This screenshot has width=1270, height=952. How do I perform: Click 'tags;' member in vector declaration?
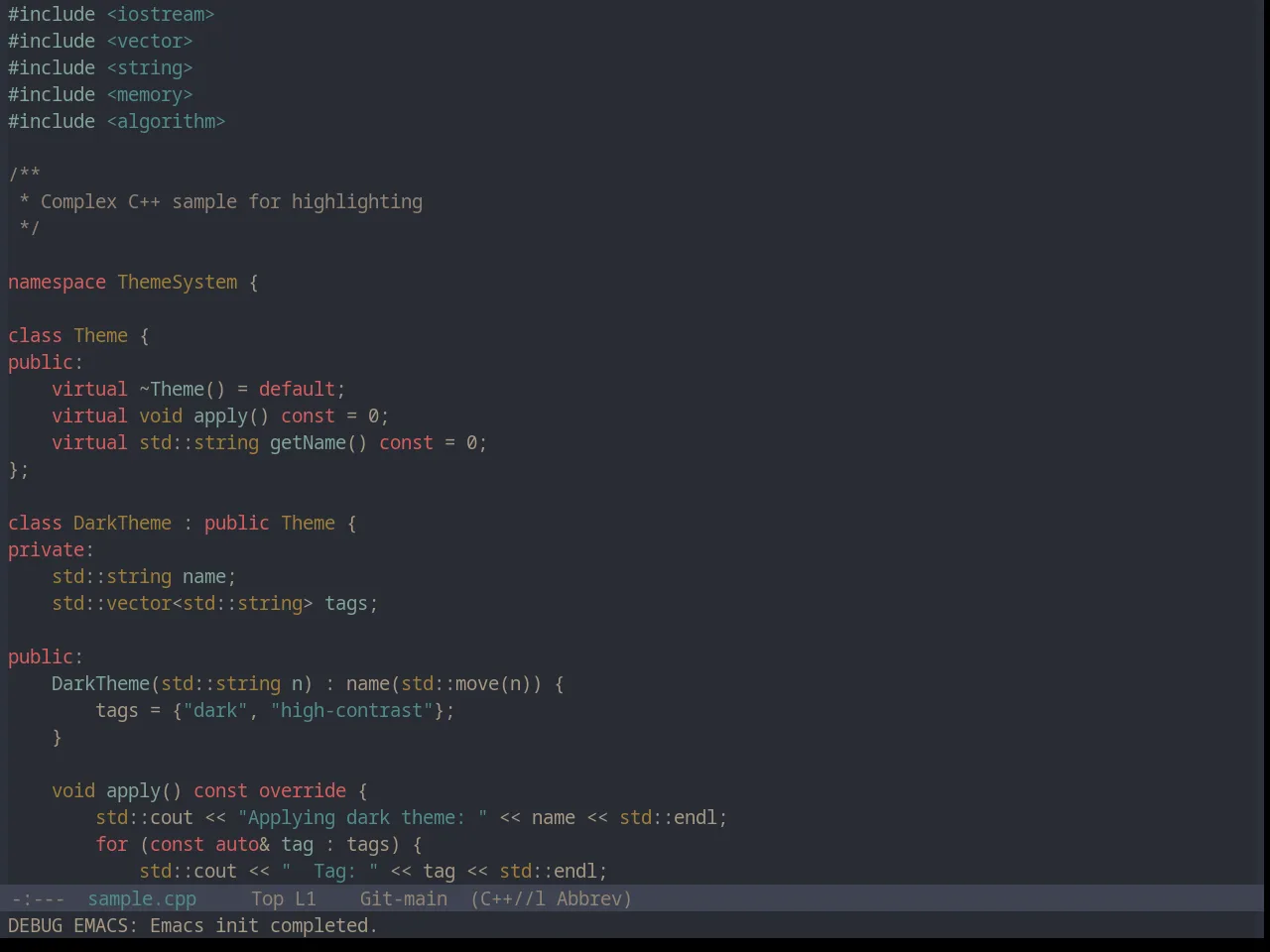point(351,603)
